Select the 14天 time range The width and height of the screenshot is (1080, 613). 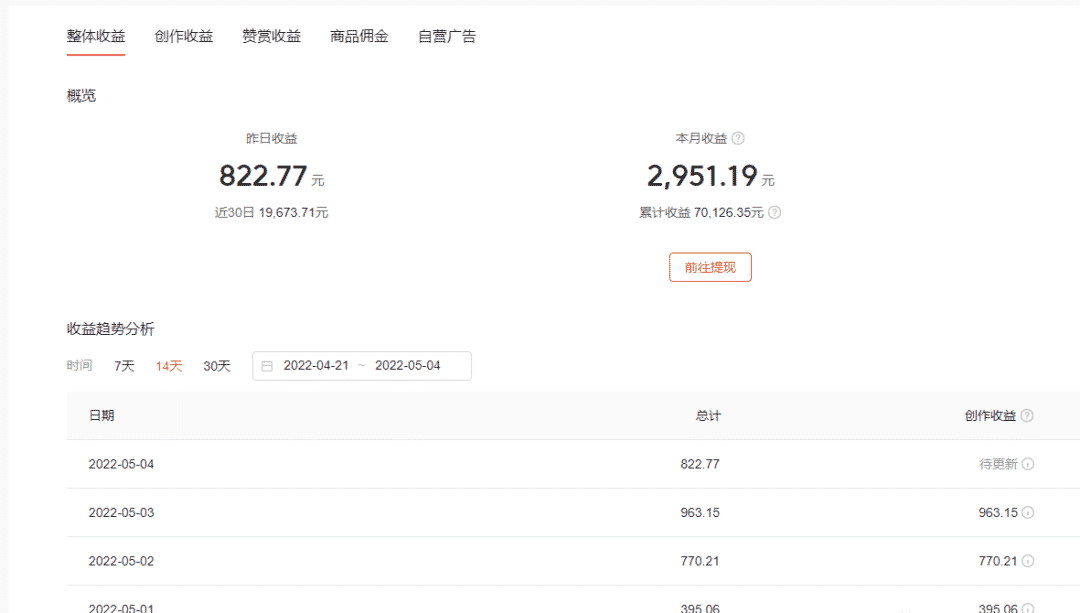169,366
